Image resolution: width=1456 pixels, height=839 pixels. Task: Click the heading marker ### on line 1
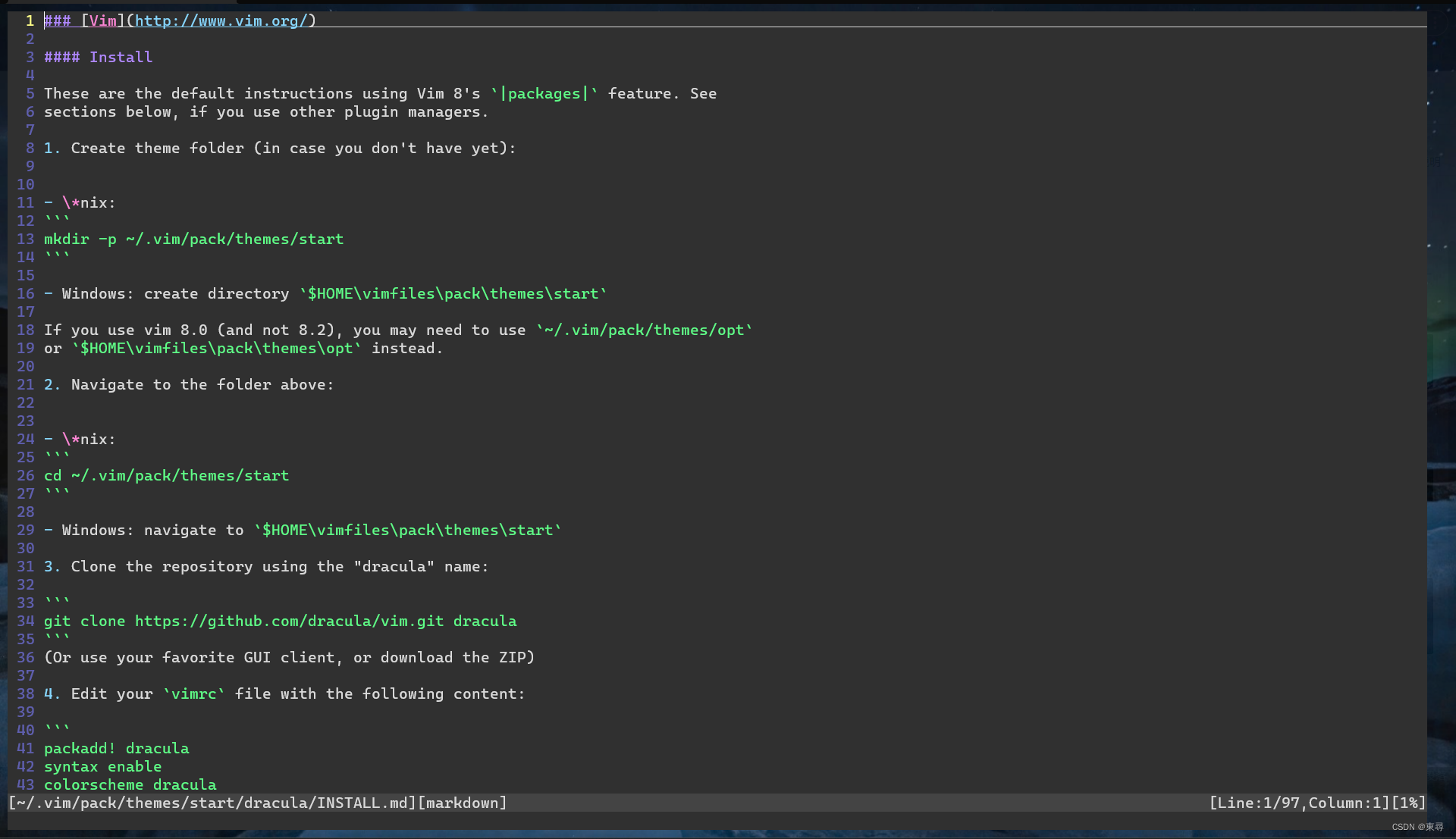(56, 20)
